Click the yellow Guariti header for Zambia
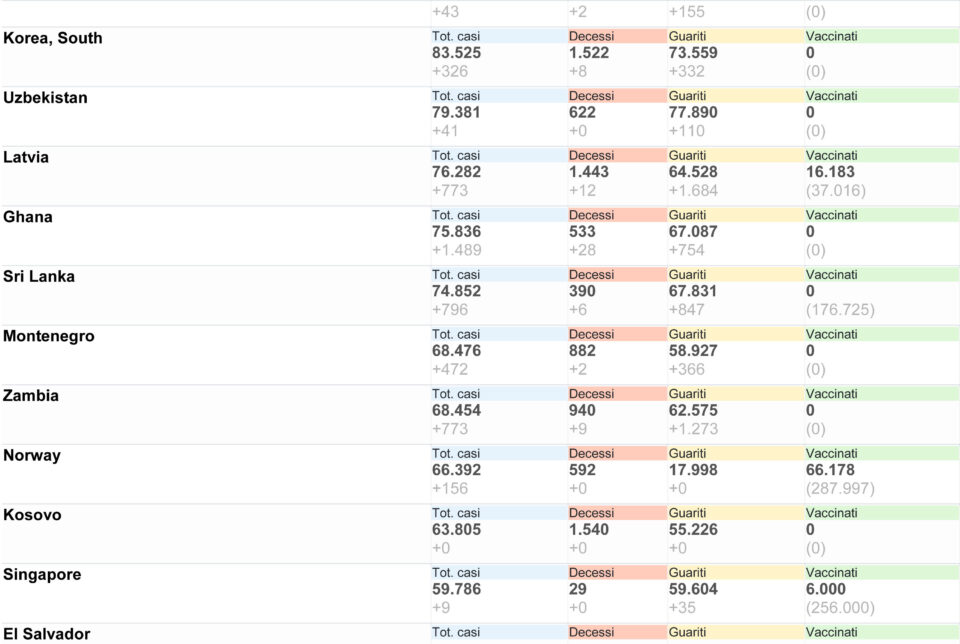The image size is (960, 644). tap(735, 394)
